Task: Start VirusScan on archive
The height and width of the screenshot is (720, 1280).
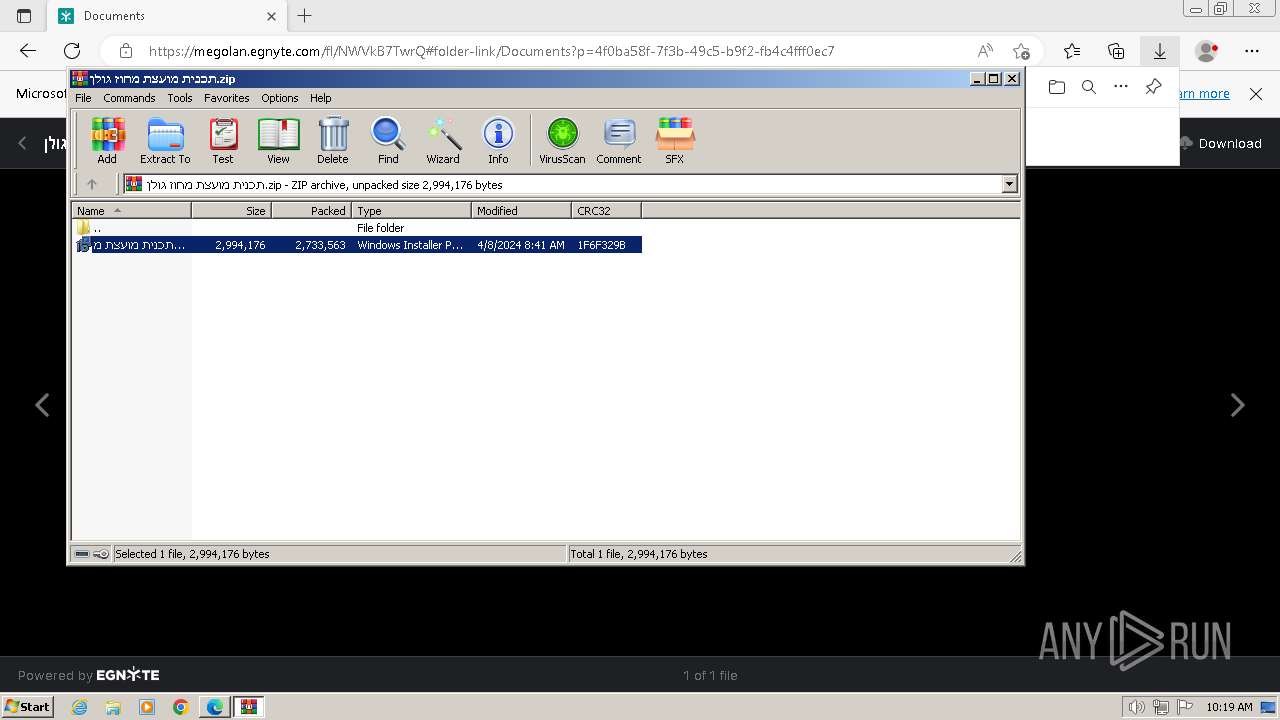Action: tap(562, 141)
